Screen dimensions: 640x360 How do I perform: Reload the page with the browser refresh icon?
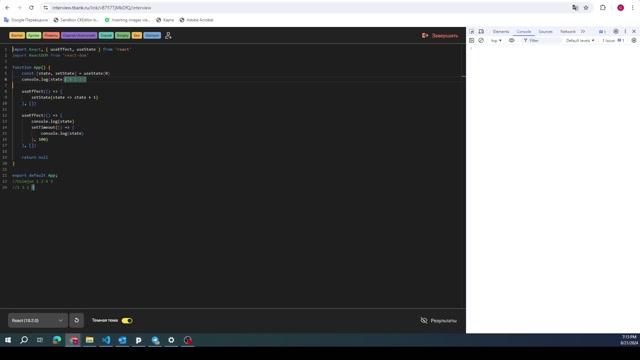pos(31,8)
